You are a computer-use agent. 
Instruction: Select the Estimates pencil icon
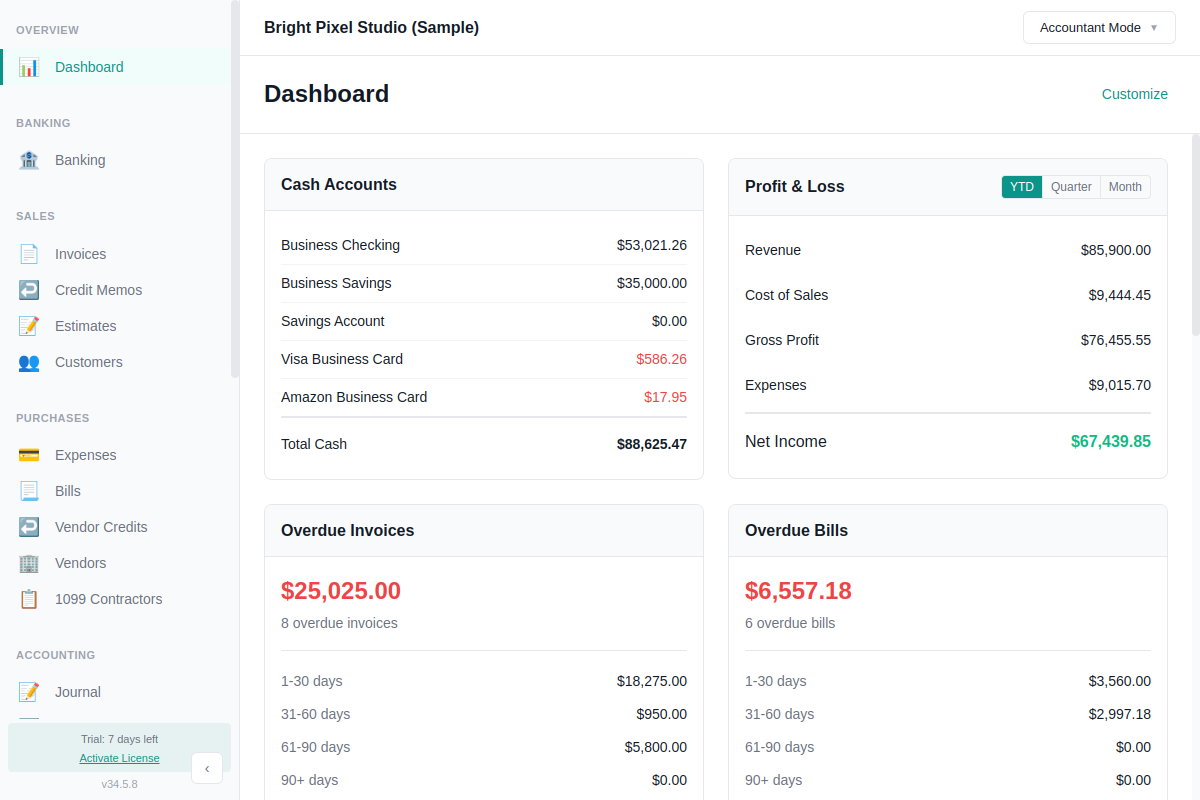tap(29, 325)
